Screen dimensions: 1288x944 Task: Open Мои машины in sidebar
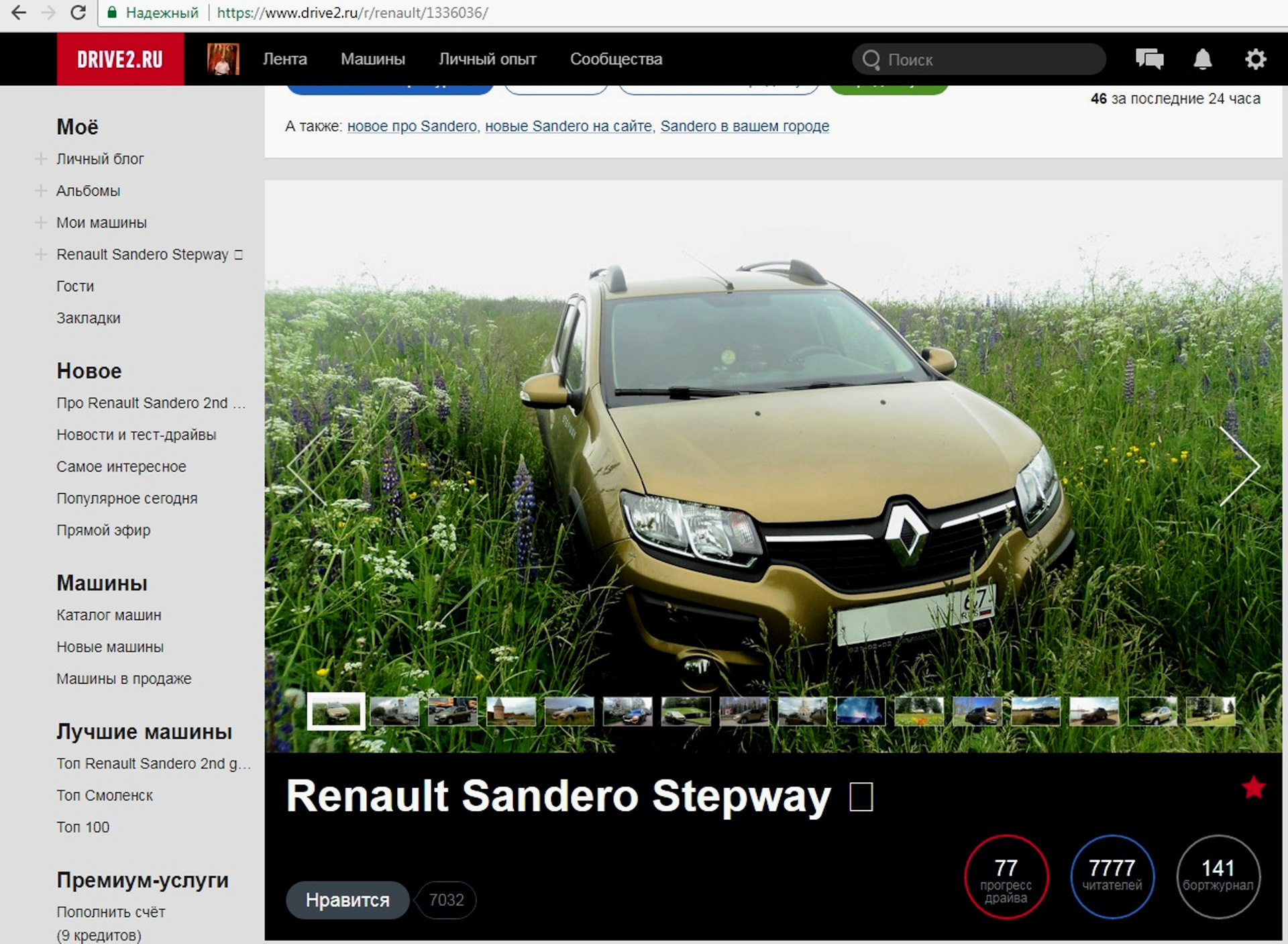tap(101, 222)
